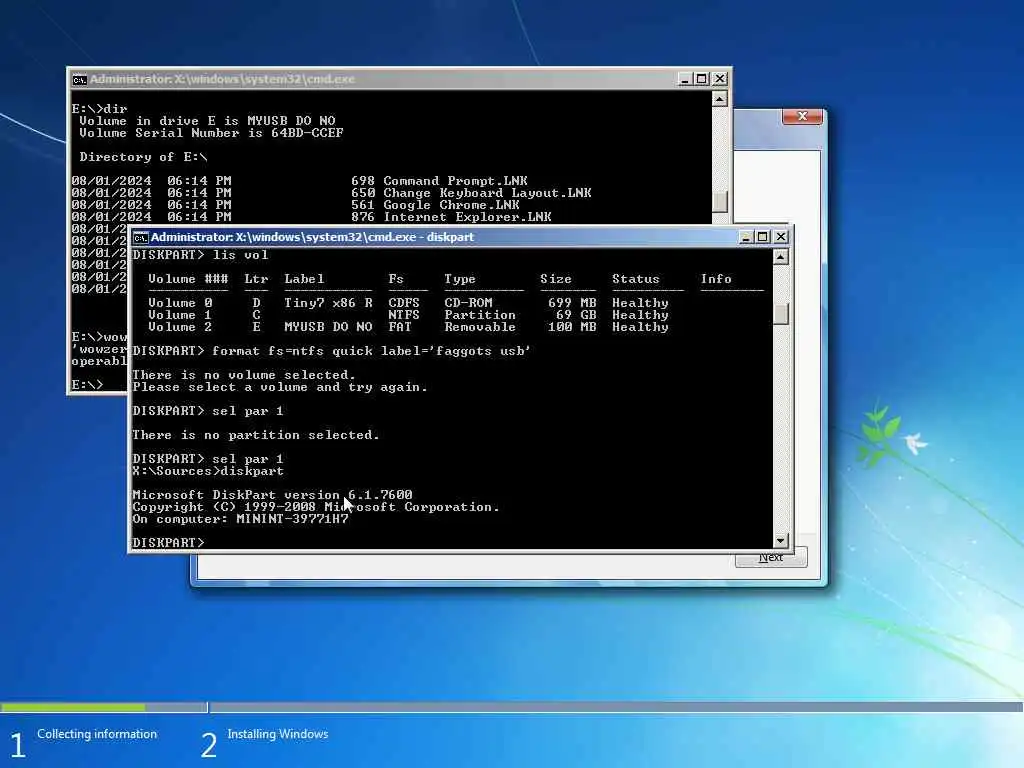This screenshot has width=1024, height=768.
Task: Click background cmd window scrollbar thumb
Action: coord(719,201)
